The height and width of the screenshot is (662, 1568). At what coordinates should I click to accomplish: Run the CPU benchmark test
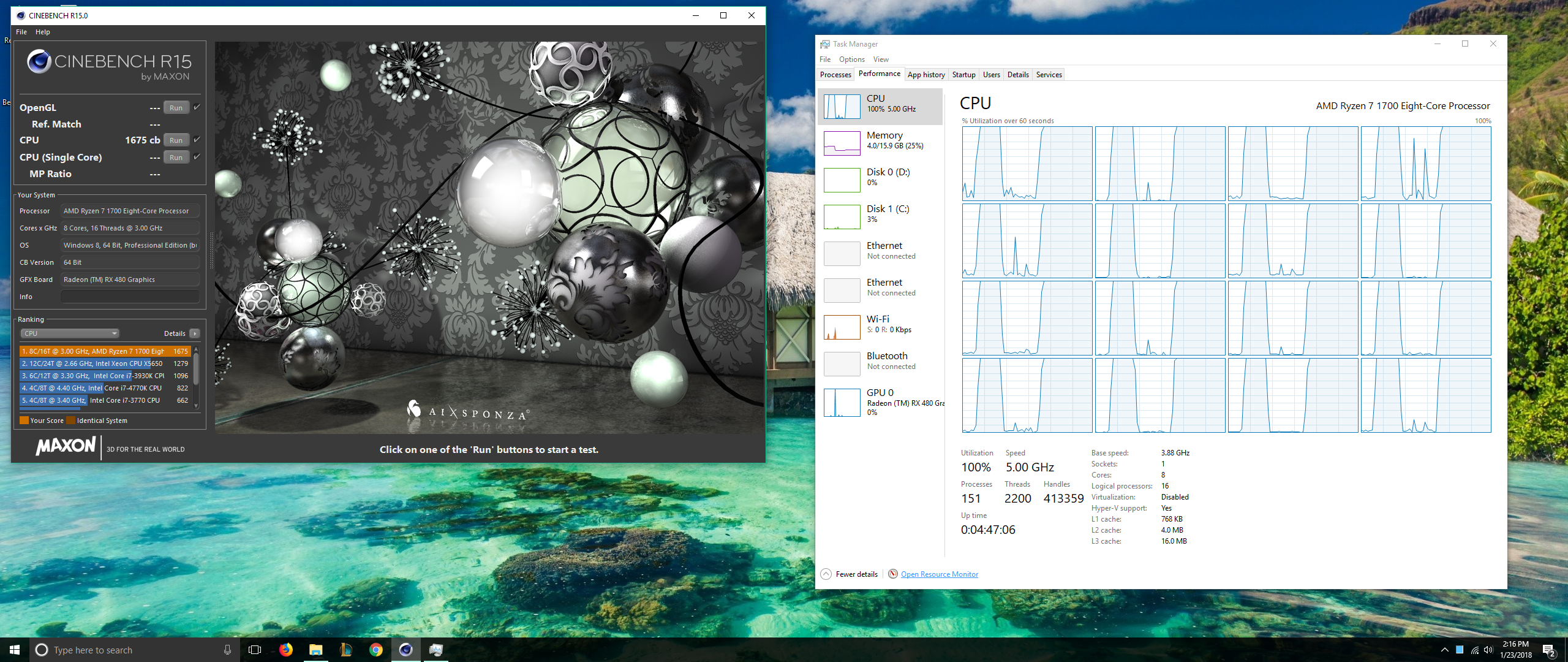click(x=176, y=140)
